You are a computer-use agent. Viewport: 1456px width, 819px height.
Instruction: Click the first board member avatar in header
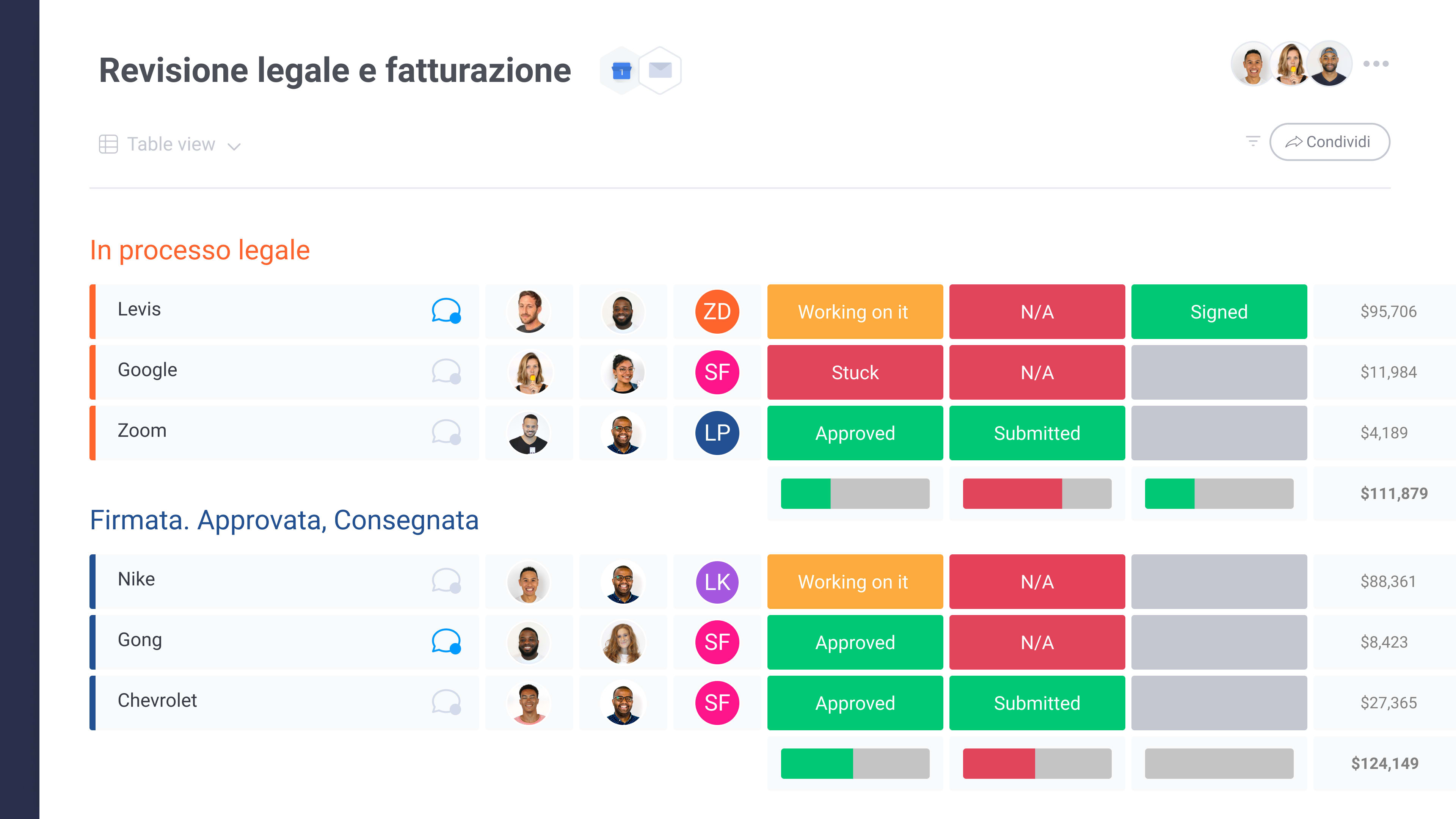point(1253,63)
